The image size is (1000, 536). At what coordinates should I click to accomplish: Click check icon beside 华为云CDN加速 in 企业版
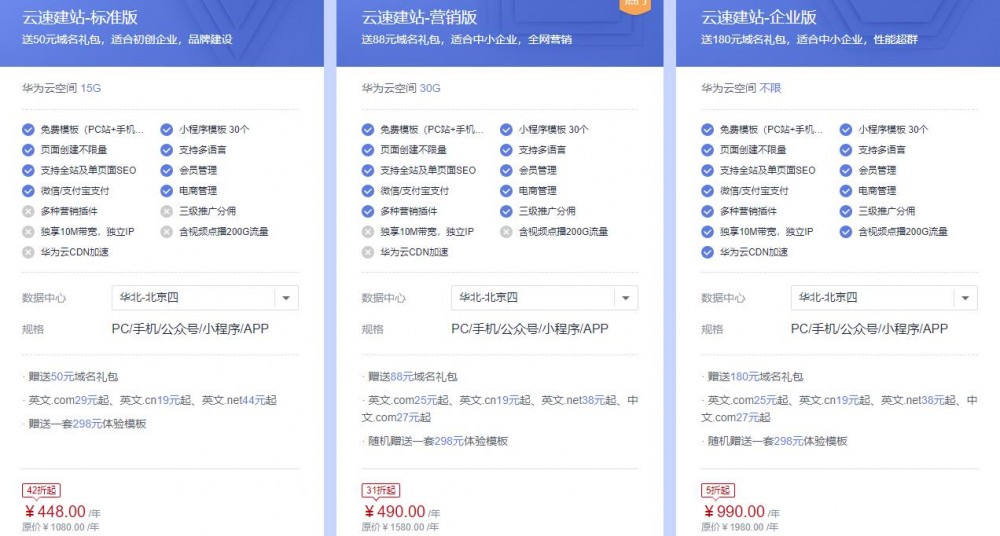coord(708,252)
